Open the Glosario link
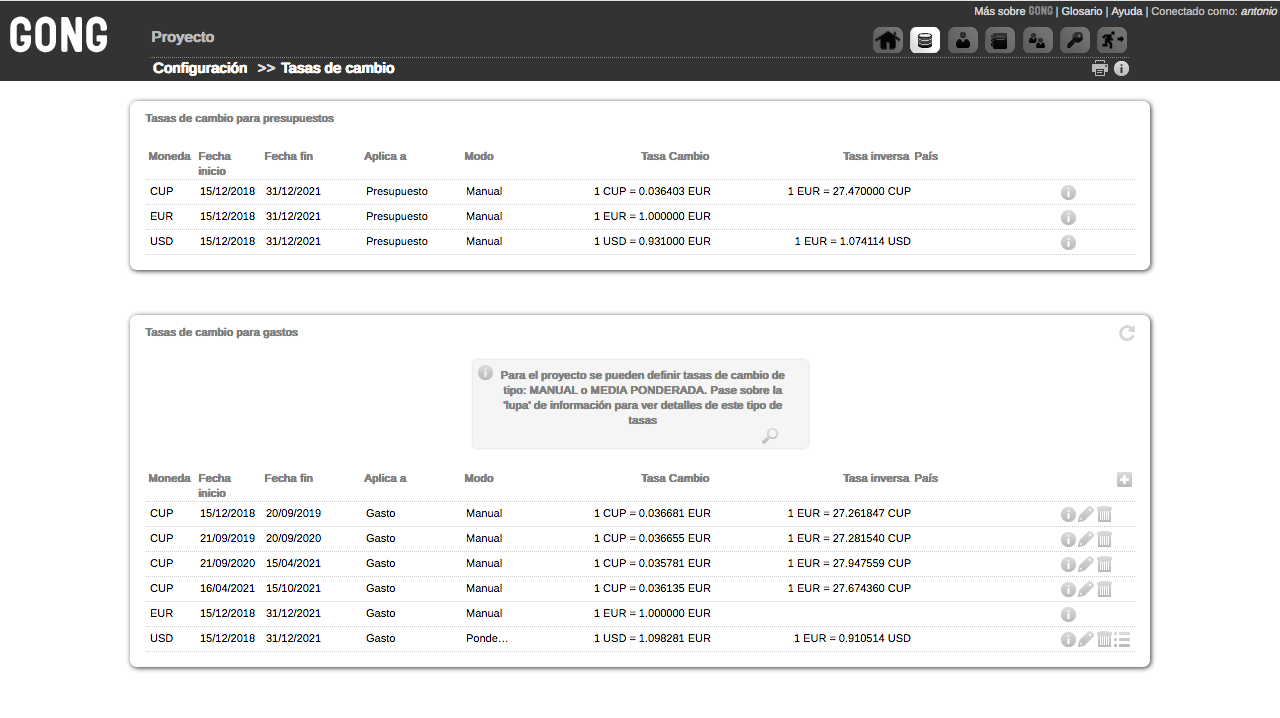 pyautogui.click(x=1081, y=11)
